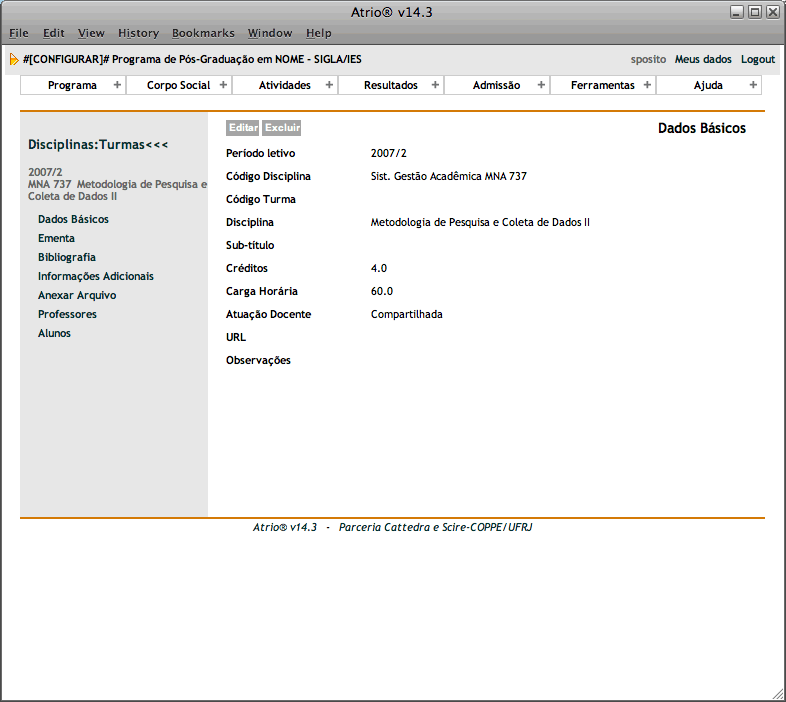The image size is (786, 702).
Task: Open Alunos from the sidebar
Action: pyautogui.click(x=54, y=333)
